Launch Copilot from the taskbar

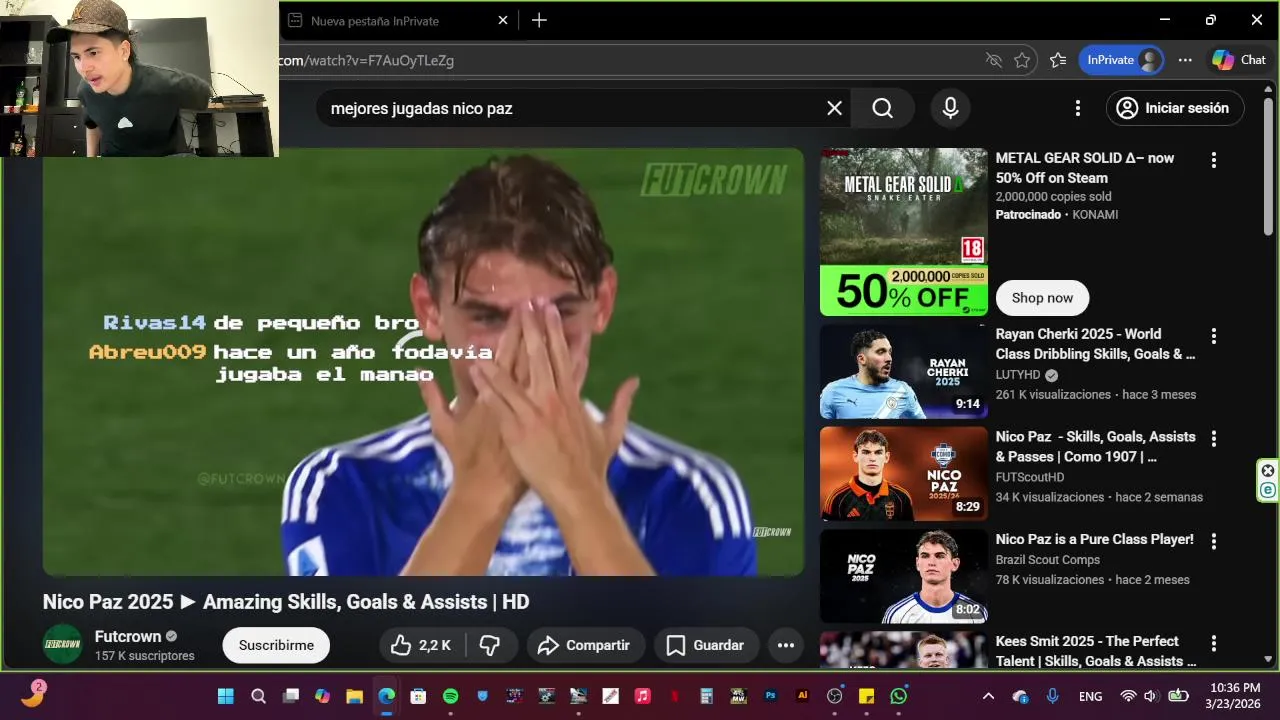[x=322, y=696]
